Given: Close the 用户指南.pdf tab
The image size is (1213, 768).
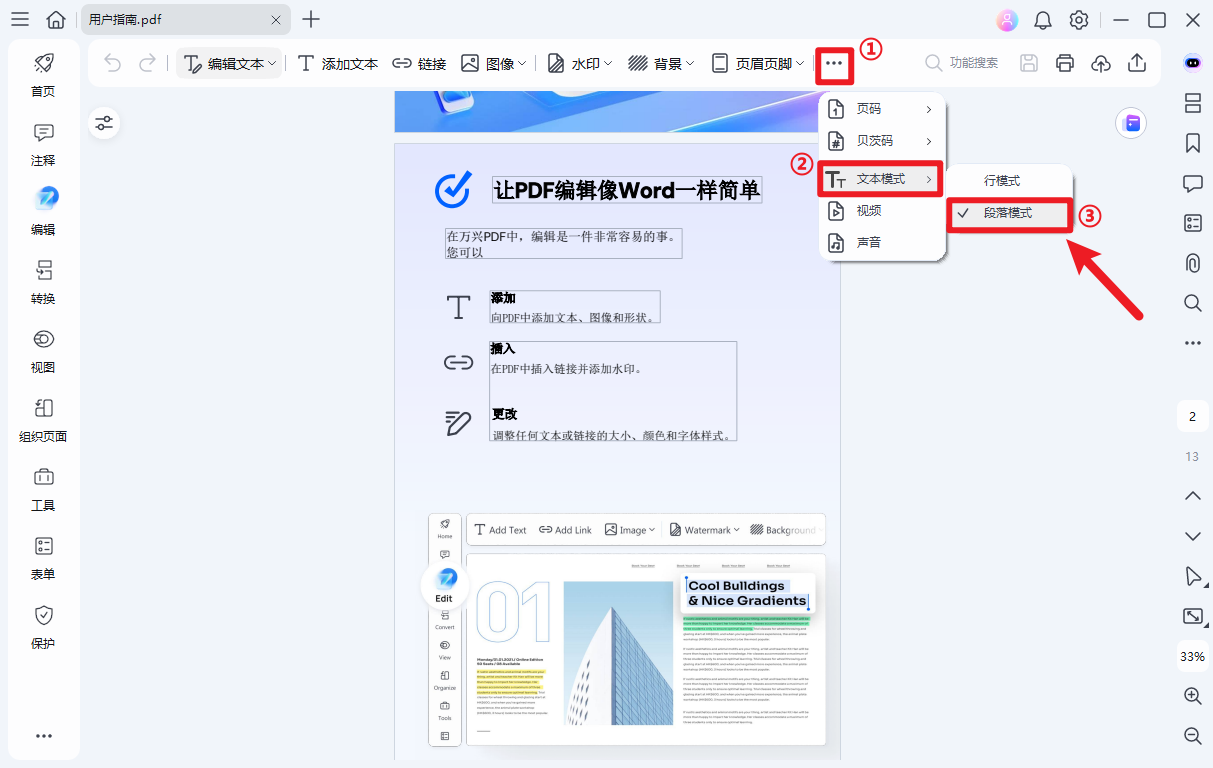Looking at the screenshot, I should [x=276, y=19].
